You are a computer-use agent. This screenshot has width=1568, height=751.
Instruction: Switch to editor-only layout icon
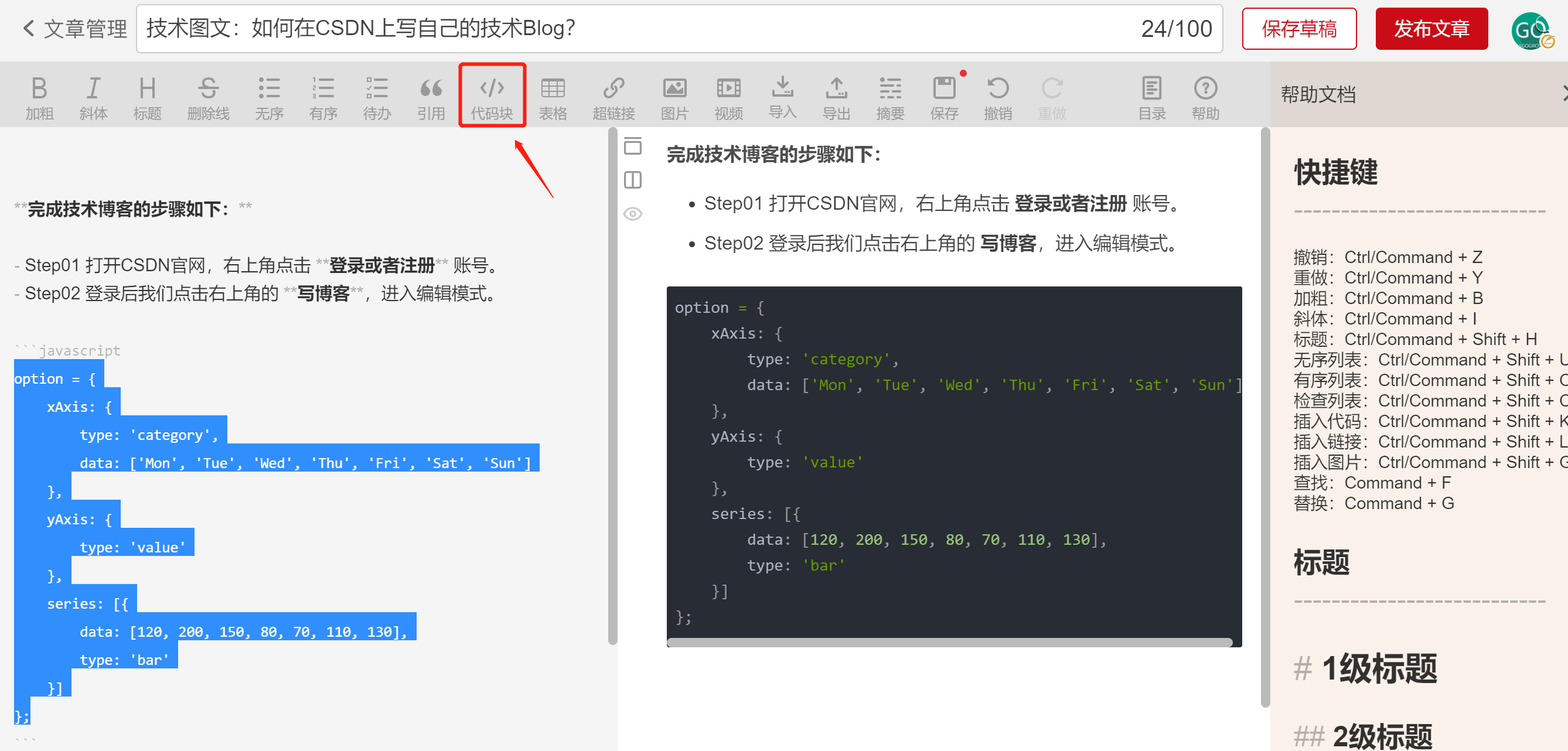point(633,145)
